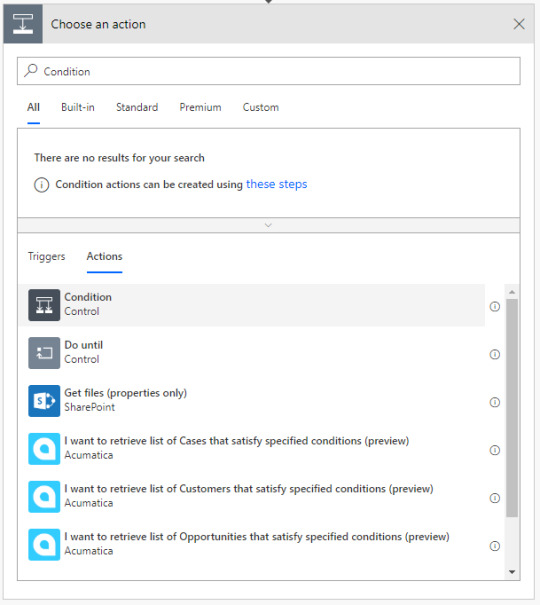
Task: Click the Condition Control action icon
Action: 44,305
